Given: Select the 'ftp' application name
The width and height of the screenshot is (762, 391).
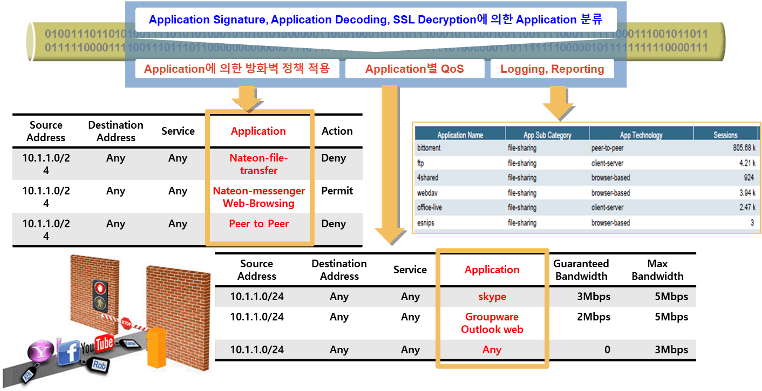Looking at the screenshot, I should click(420, 163).
